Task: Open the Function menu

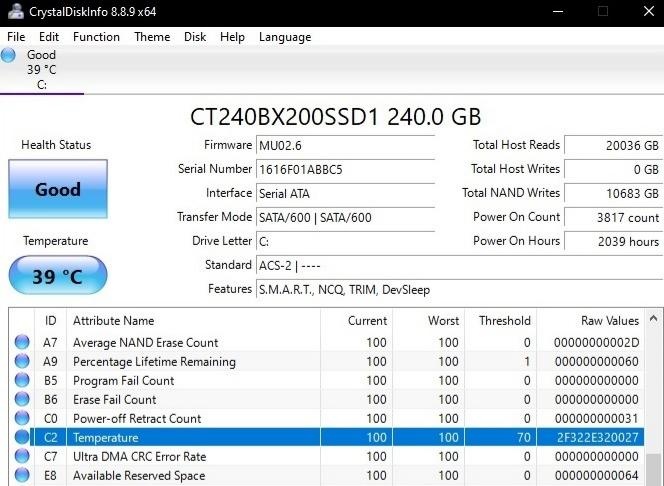Action: click(x=96, y=37)
